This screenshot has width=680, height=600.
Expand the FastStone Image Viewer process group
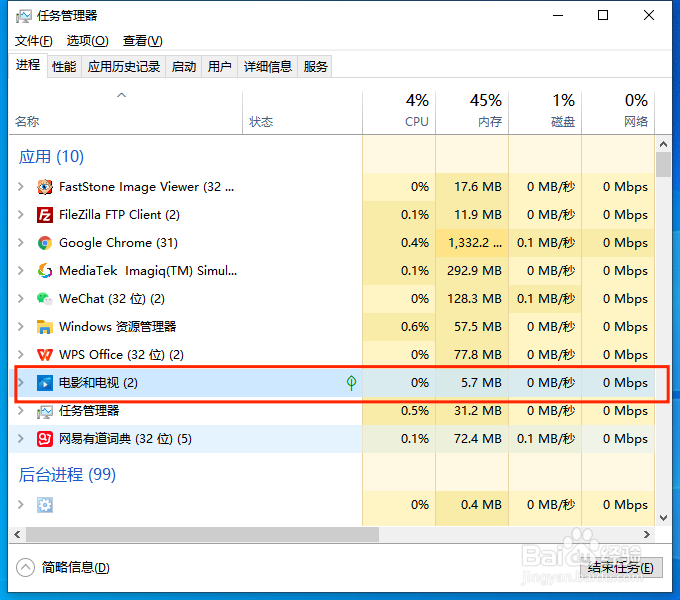[20, 187]
